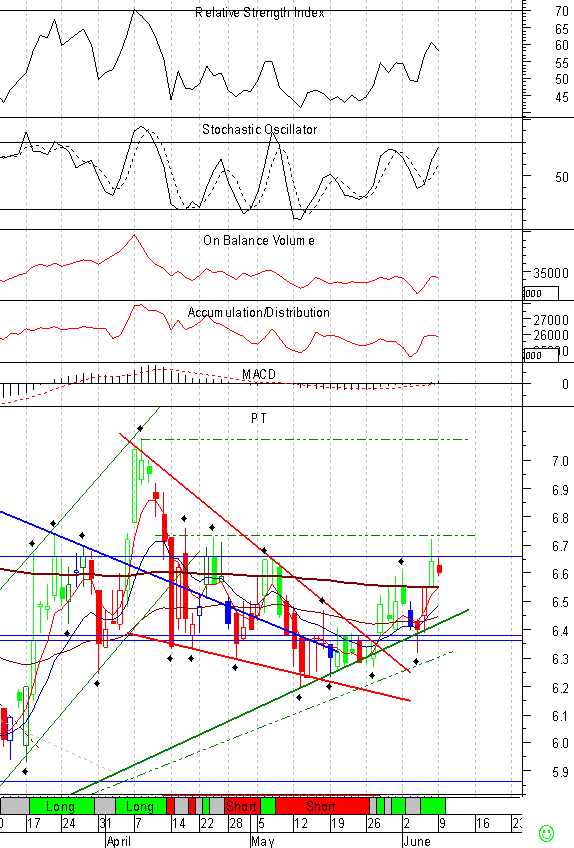The width and height of the screenshot is (574, 848).
Task: Click the Accumulation/Distribution axis value 26000
Action: (x=551, y=335)
